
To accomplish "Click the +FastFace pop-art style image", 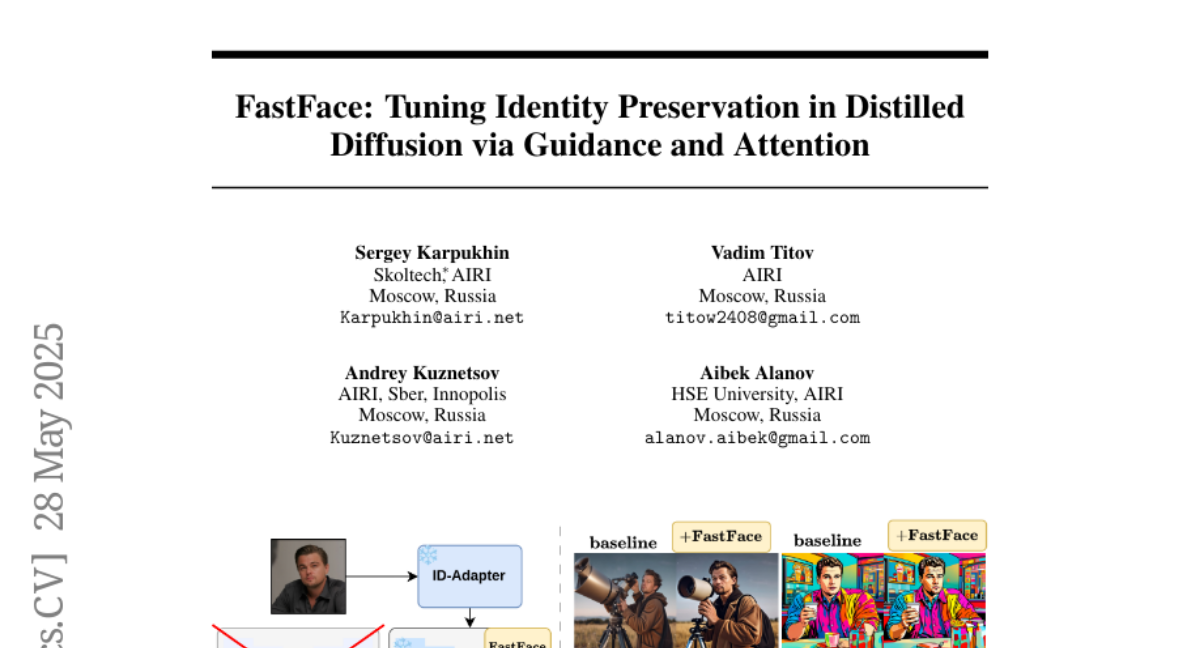I will 936,600.
